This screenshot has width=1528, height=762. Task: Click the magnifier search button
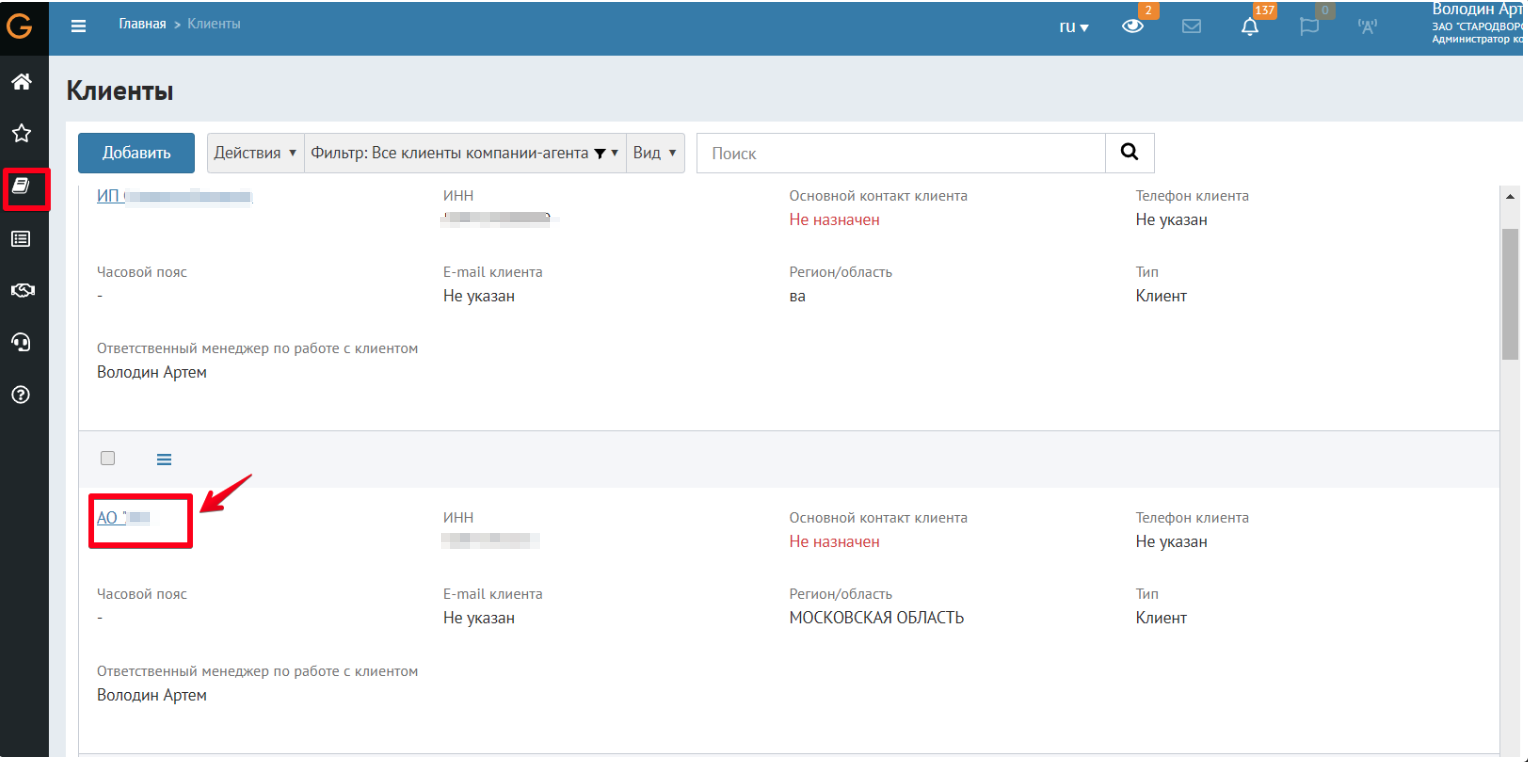tap(1130, 153)
